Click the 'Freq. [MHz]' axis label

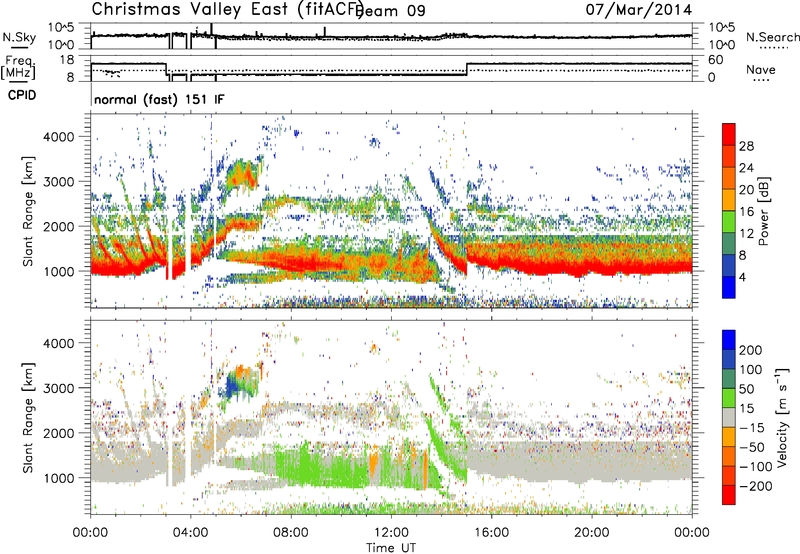coord(18,67)
